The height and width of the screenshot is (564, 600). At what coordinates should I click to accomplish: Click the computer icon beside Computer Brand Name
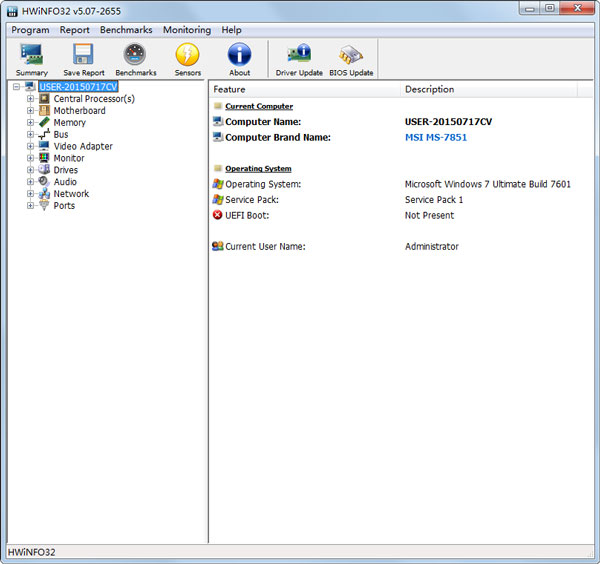[x=218, y=137]
